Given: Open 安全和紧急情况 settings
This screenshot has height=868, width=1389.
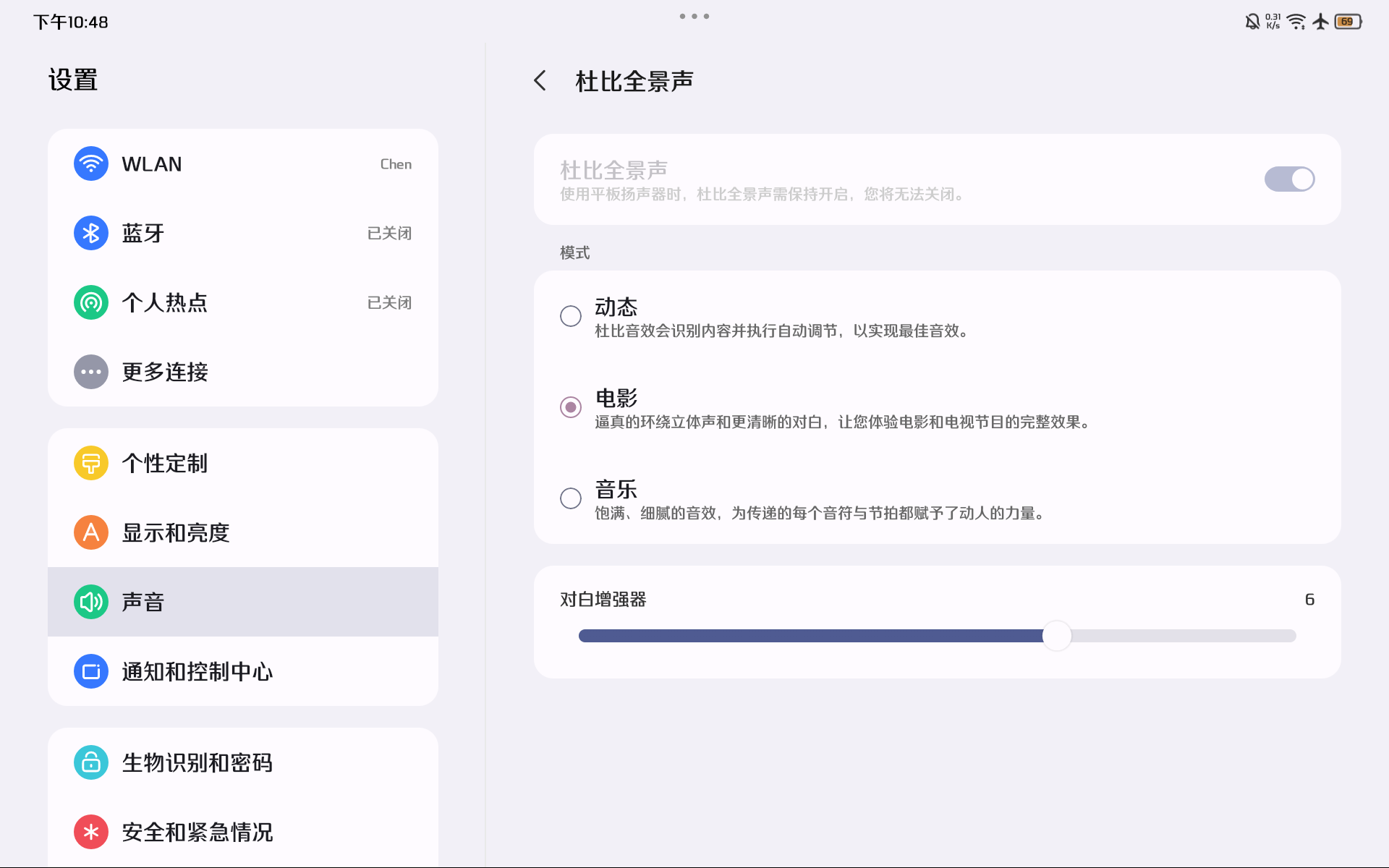Looking at the screenshot, I should click(x=243, y=832).
